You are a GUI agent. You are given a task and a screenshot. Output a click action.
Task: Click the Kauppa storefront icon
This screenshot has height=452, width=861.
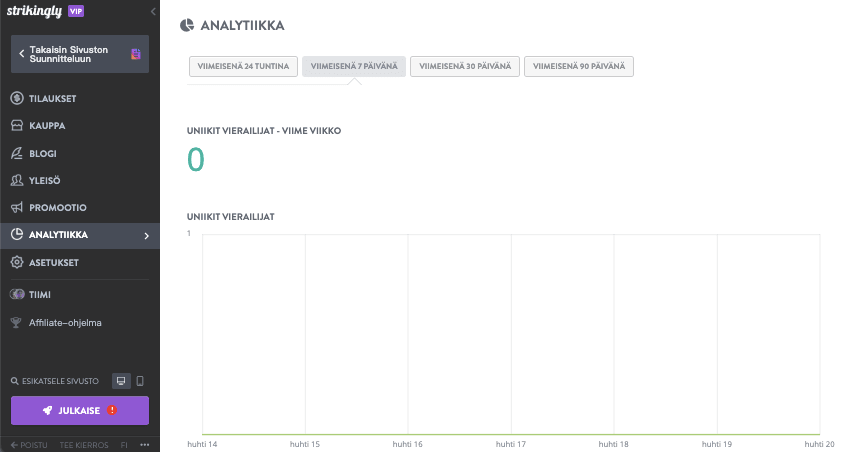(17, 125)
